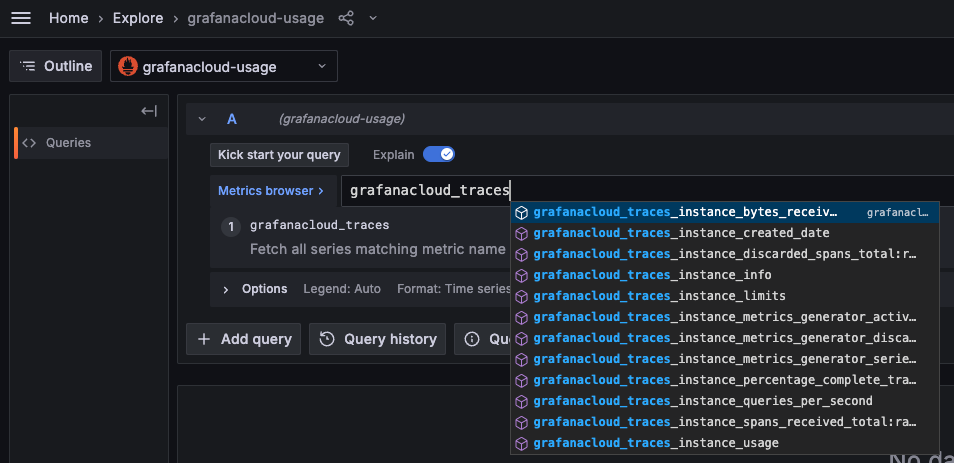
Task: Toggle the Explain switch off
Action: [x=439, y=154]
